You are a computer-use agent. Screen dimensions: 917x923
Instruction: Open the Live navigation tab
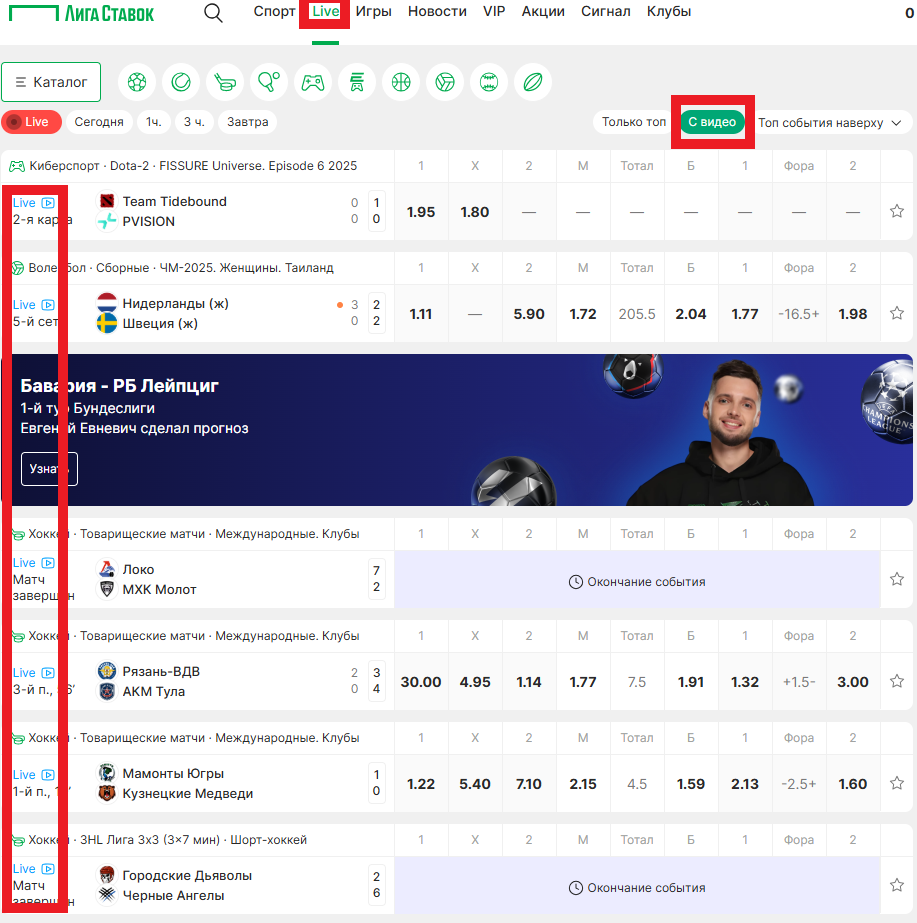[x=325, y=11]
